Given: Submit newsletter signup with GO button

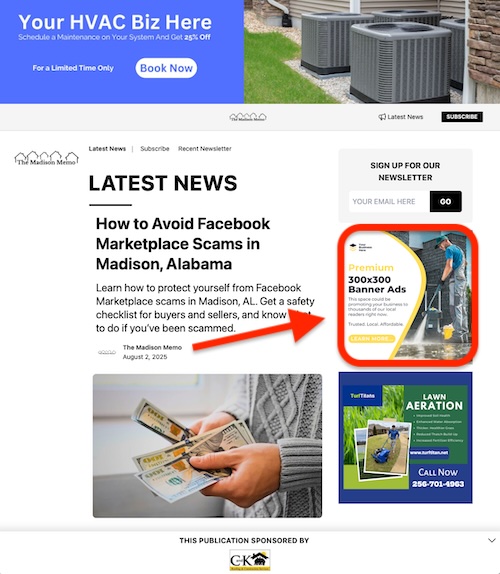Looking at the screenshot, I should click(445, 201).
